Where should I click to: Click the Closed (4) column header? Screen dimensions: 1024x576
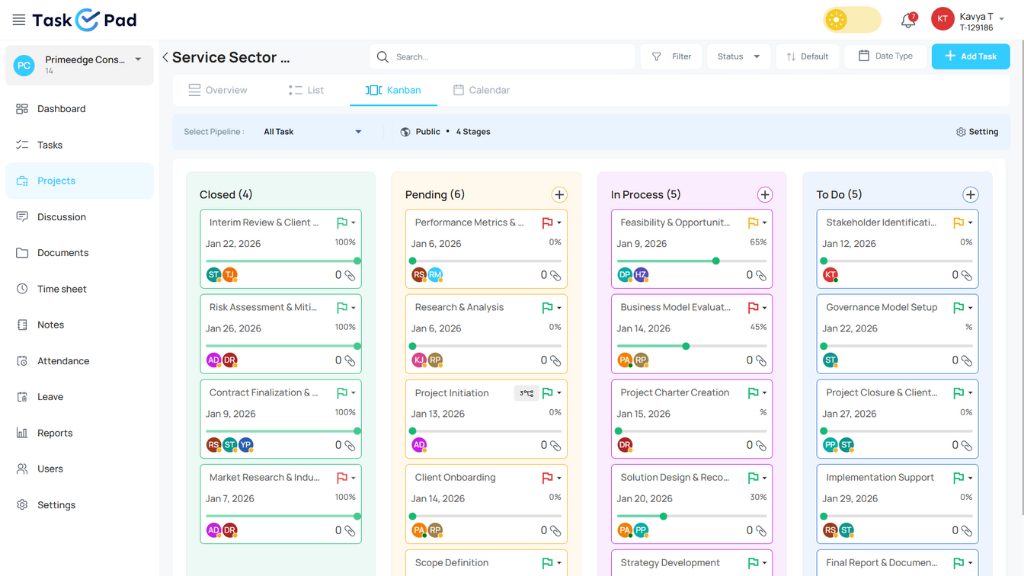(x=226, y=195)
